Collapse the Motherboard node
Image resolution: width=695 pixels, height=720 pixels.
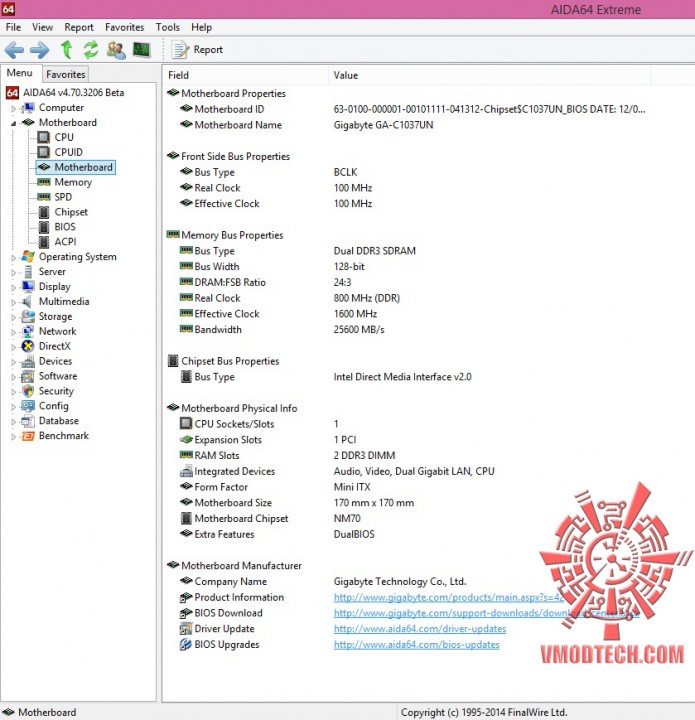point(13,123)
